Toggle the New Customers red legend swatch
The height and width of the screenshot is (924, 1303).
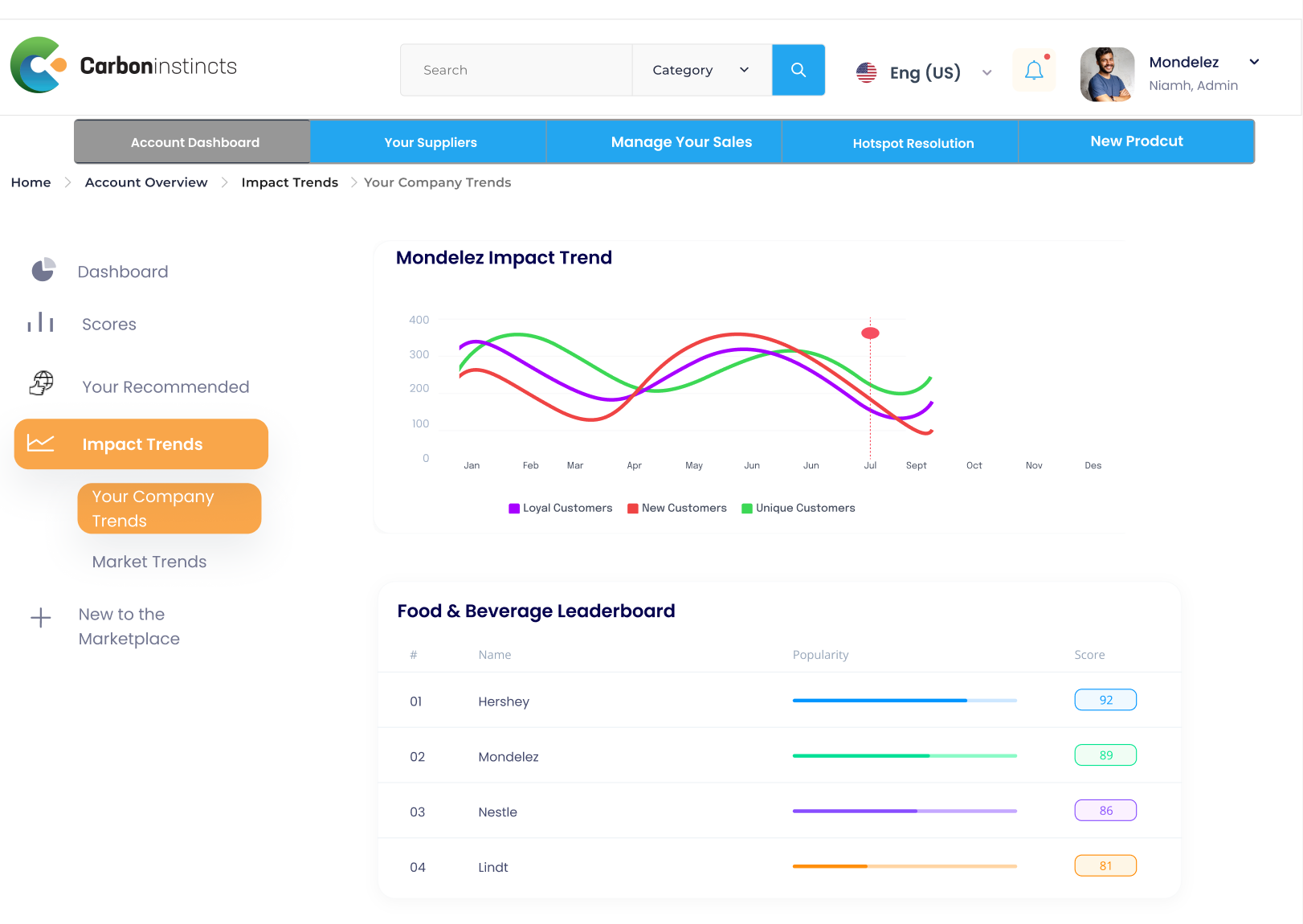pyautogui.click(x=633, y=508)
